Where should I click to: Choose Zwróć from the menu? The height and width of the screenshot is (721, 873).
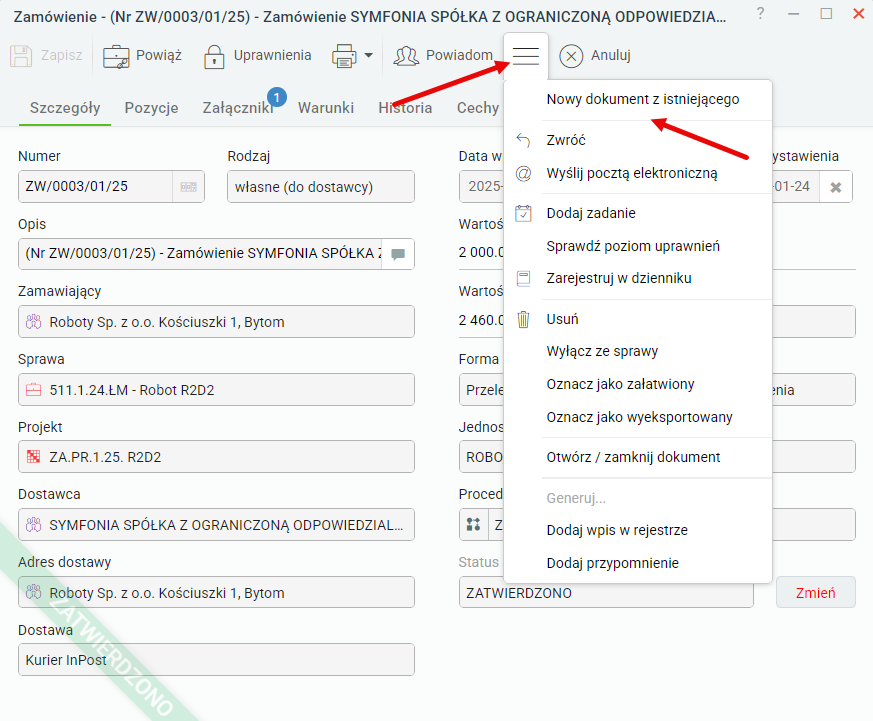637,140
